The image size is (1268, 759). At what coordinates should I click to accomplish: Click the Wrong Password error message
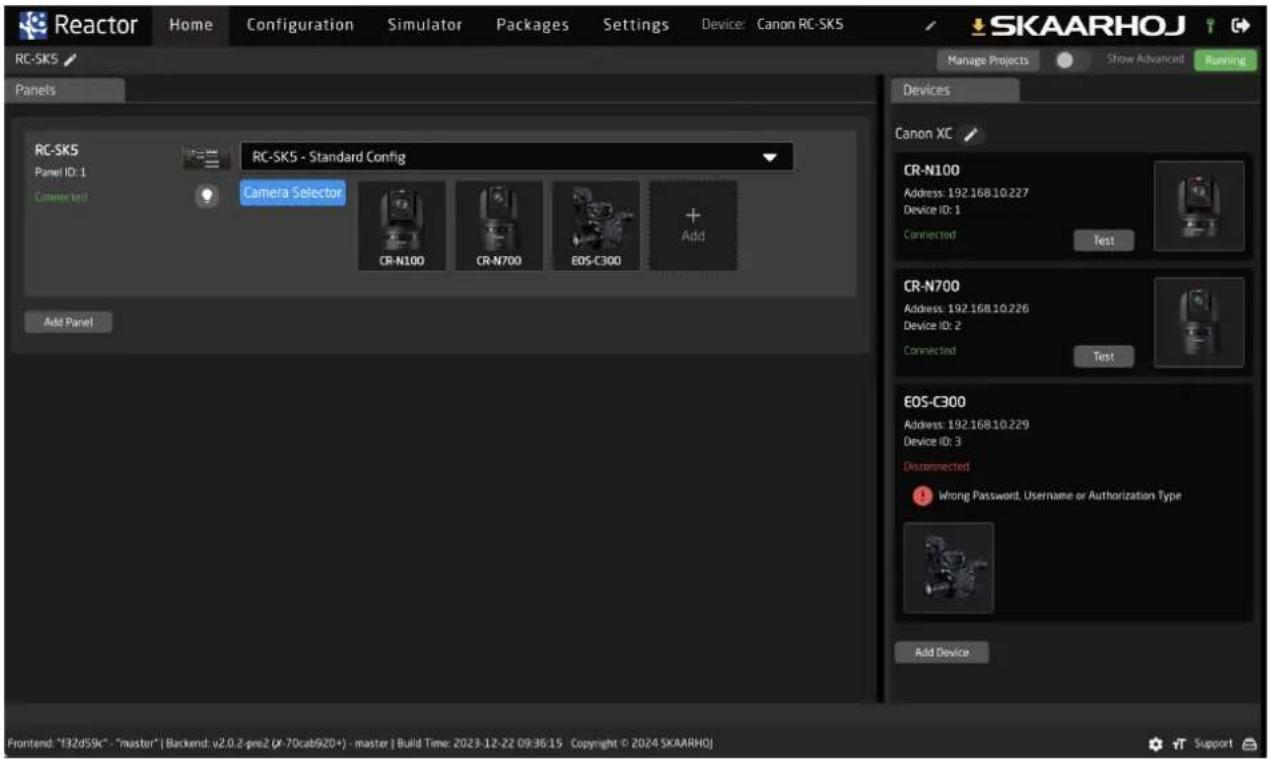pos(1059,496)
